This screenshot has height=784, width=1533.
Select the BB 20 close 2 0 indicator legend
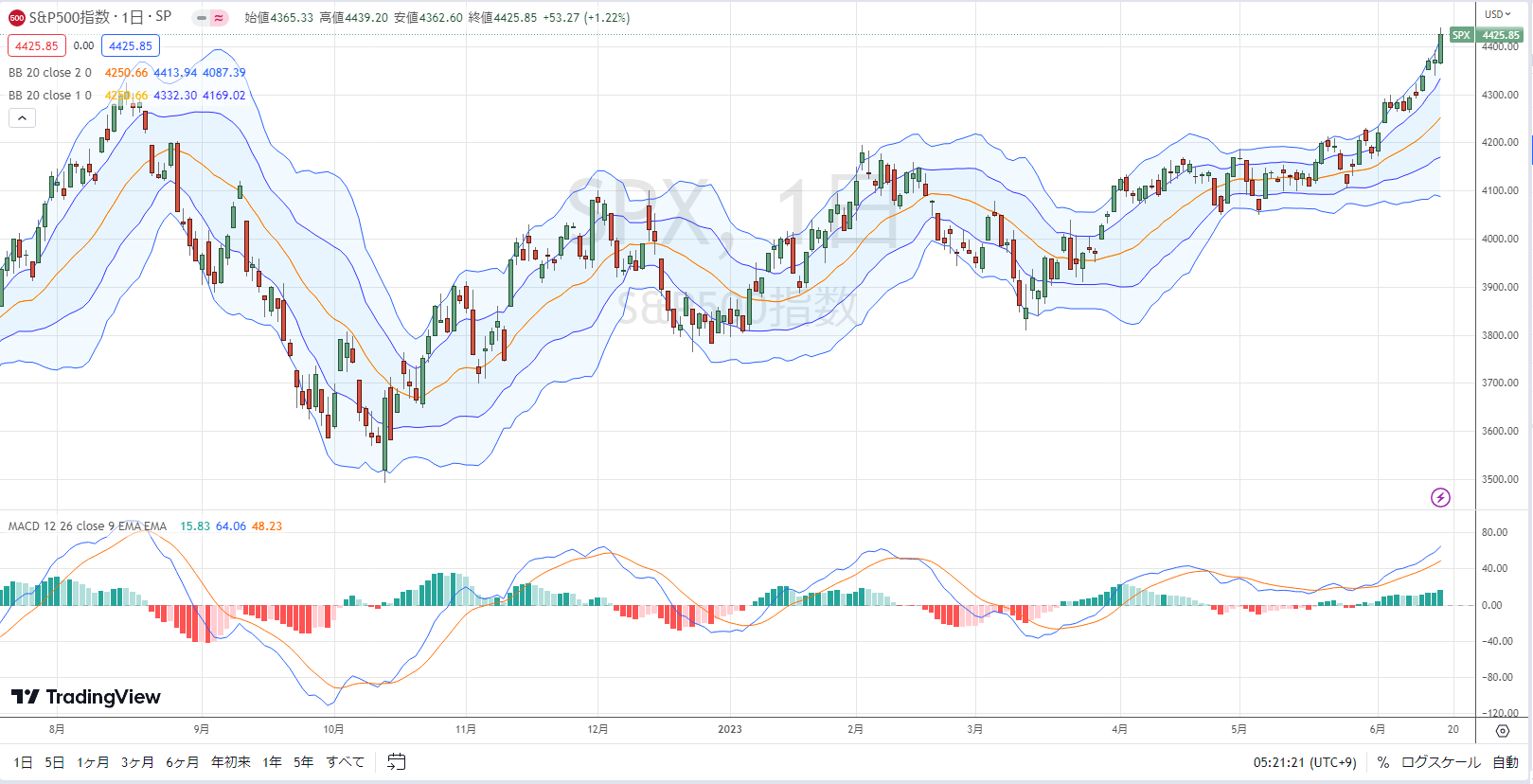(x=50, y=73)
